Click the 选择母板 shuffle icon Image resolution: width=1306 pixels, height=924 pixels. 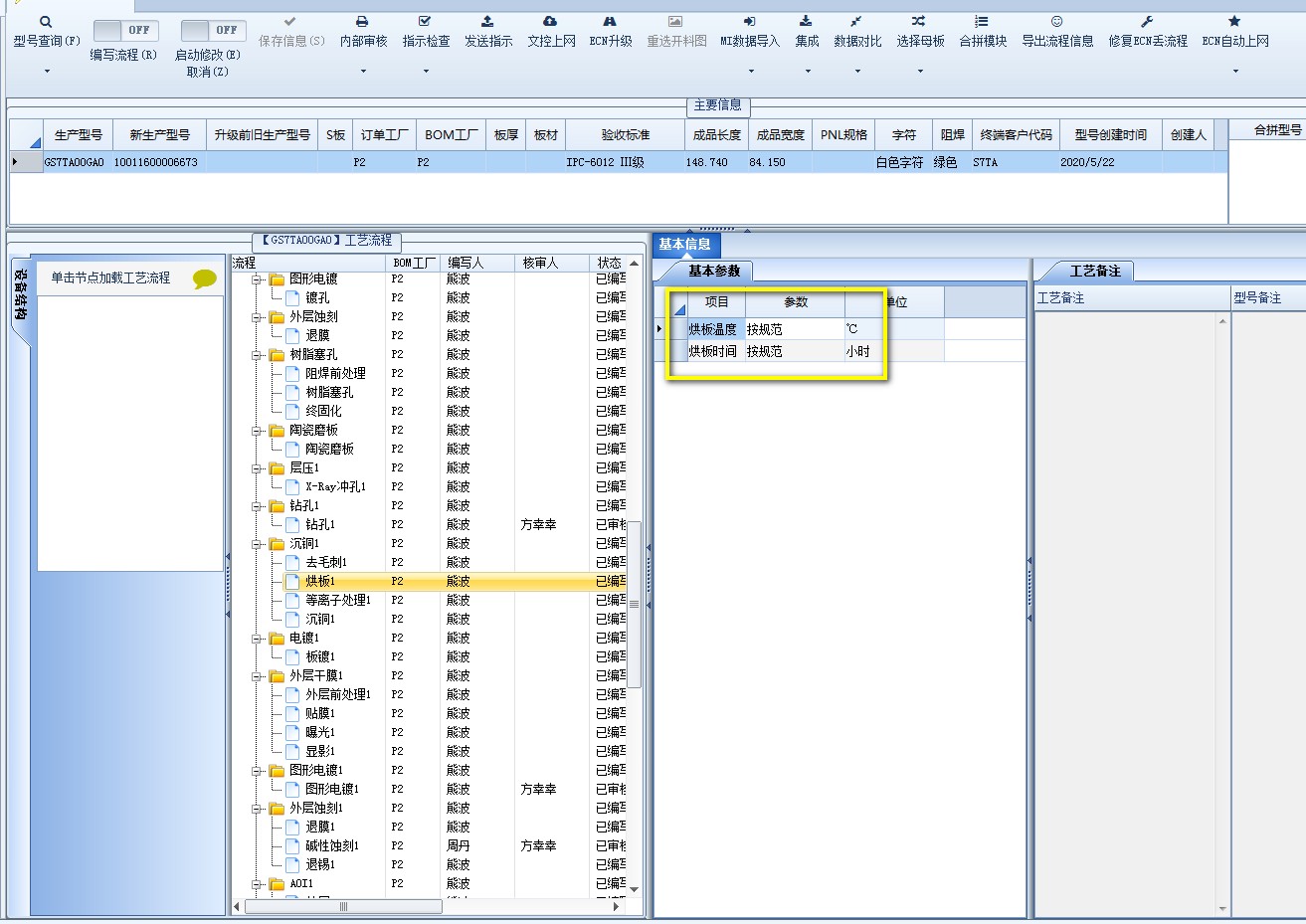[919, 21]
